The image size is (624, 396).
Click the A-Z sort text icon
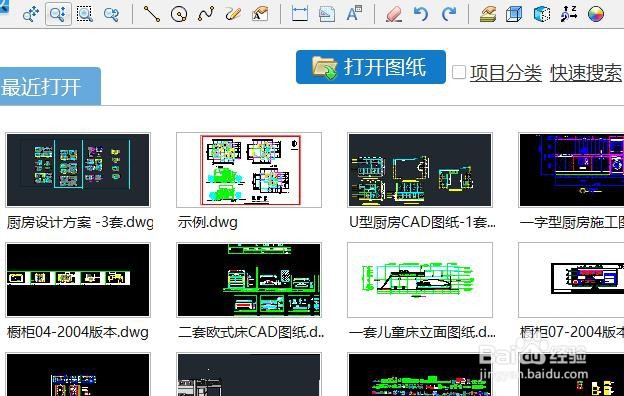(x=569, y=14)
